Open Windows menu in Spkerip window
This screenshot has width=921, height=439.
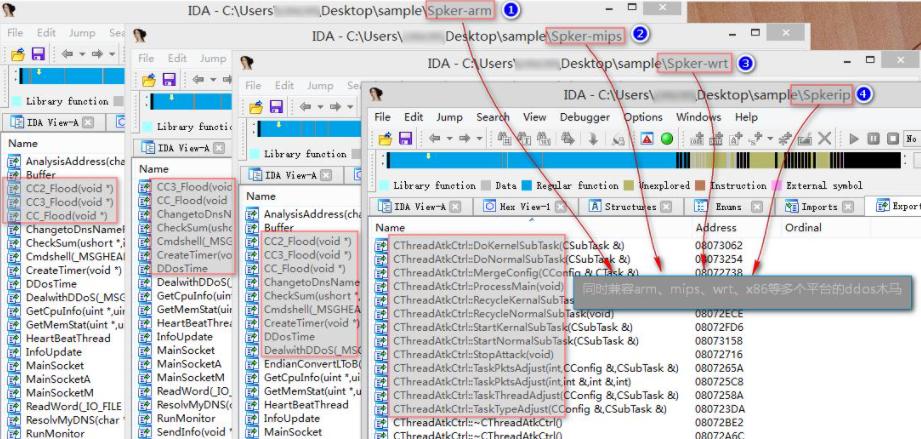point(698,117)
